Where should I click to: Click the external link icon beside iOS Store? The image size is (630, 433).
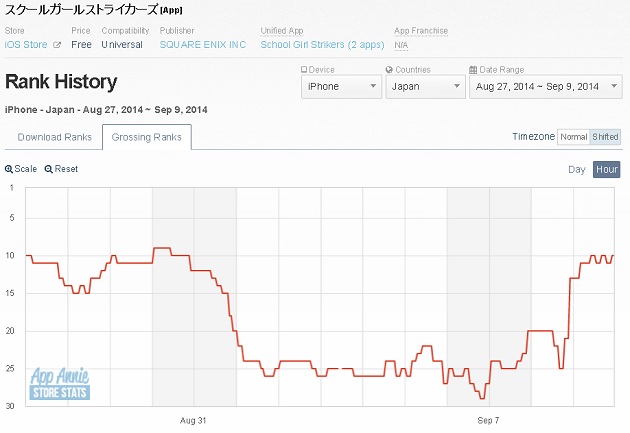(57, 45)
